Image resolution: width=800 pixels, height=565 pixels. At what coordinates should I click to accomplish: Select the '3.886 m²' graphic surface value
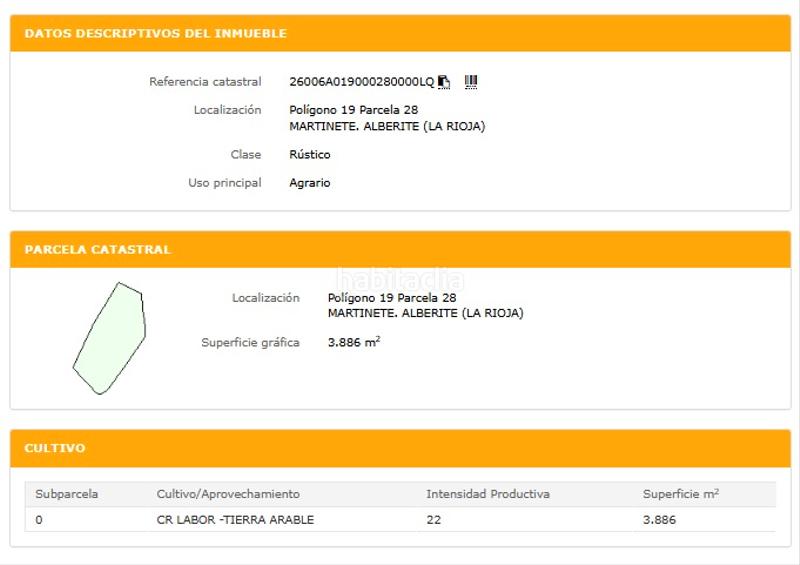pos(354,342)
